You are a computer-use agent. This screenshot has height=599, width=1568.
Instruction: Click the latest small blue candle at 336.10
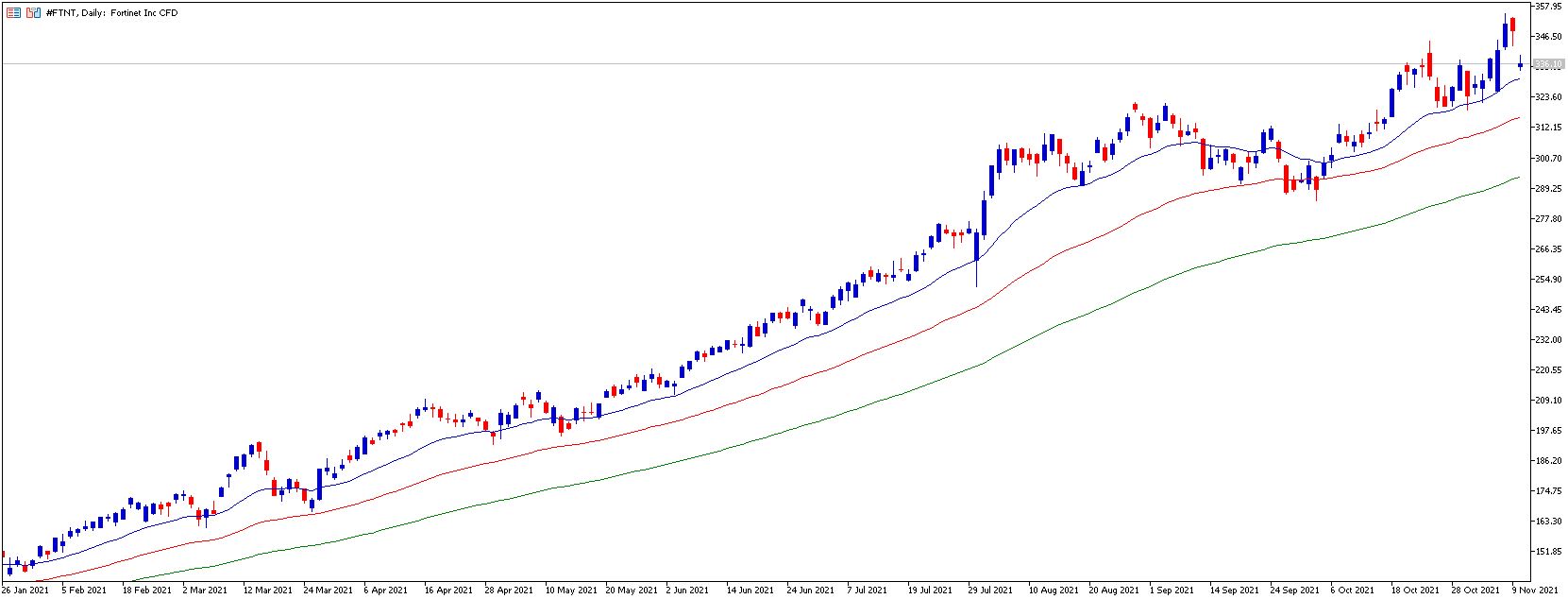click(1520, 64)
